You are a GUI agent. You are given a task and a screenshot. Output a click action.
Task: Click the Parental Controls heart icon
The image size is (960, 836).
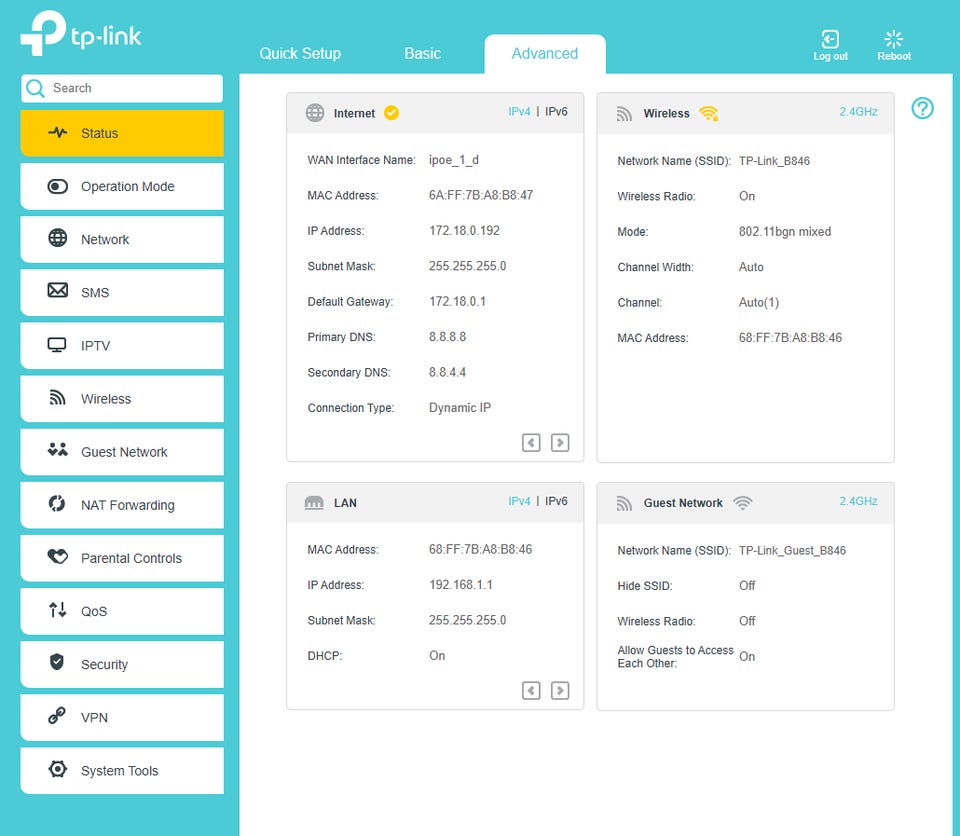pos(58,556)
